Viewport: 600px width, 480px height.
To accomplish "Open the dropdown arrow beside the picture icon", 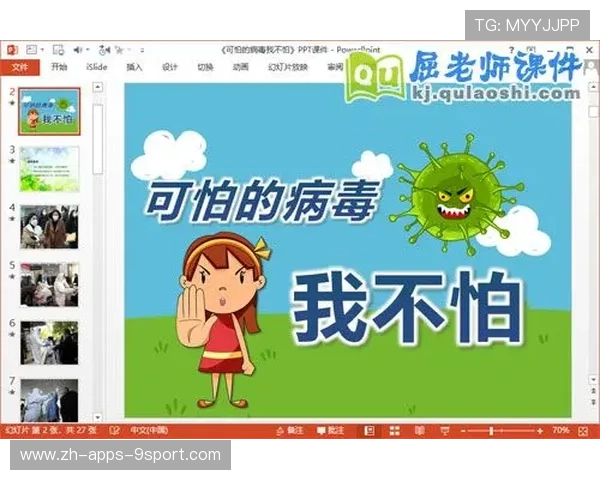I will (x=42, y=50).
